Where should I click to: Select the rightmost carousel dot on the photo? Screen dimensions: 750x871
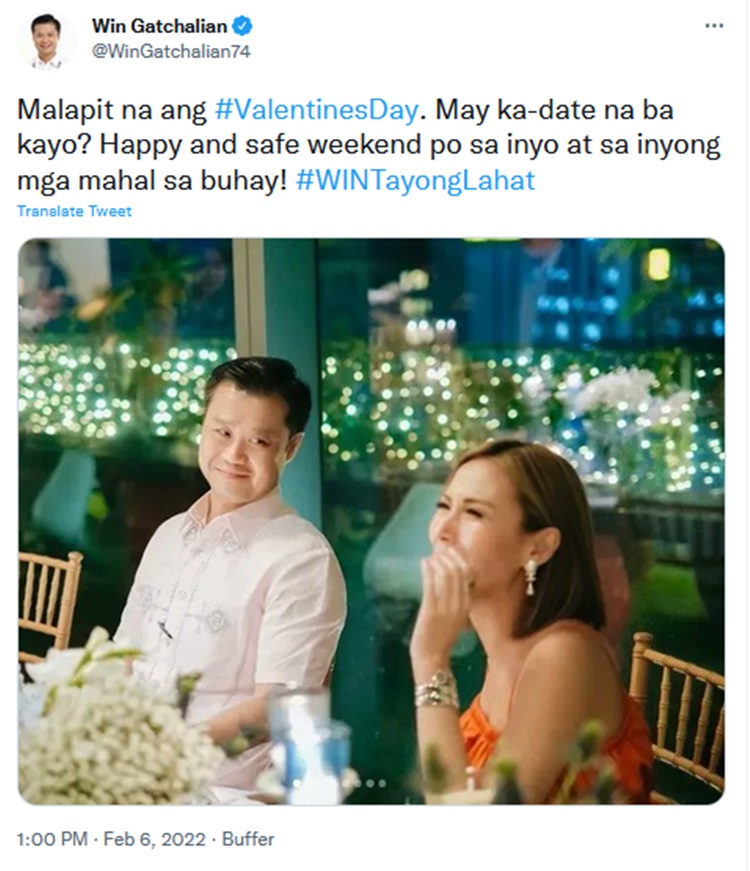point(382,783)
